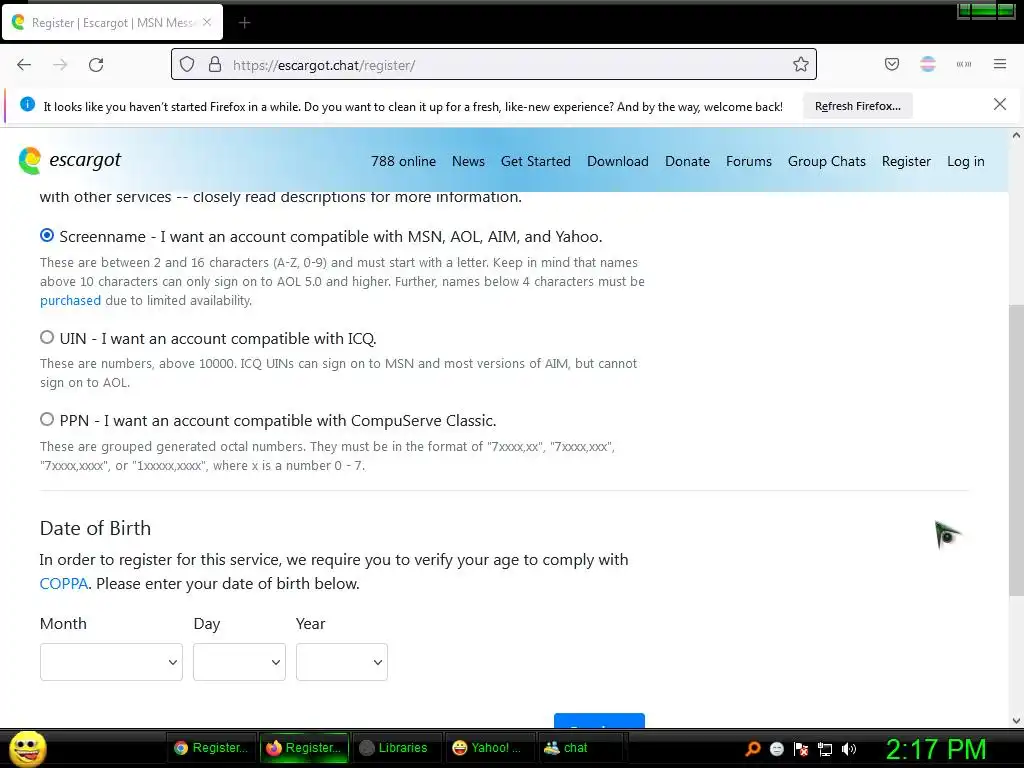The image size is (1024, 768).
Task: Open the Firefox hamburger menu
Action: [x=1000, y=64]
